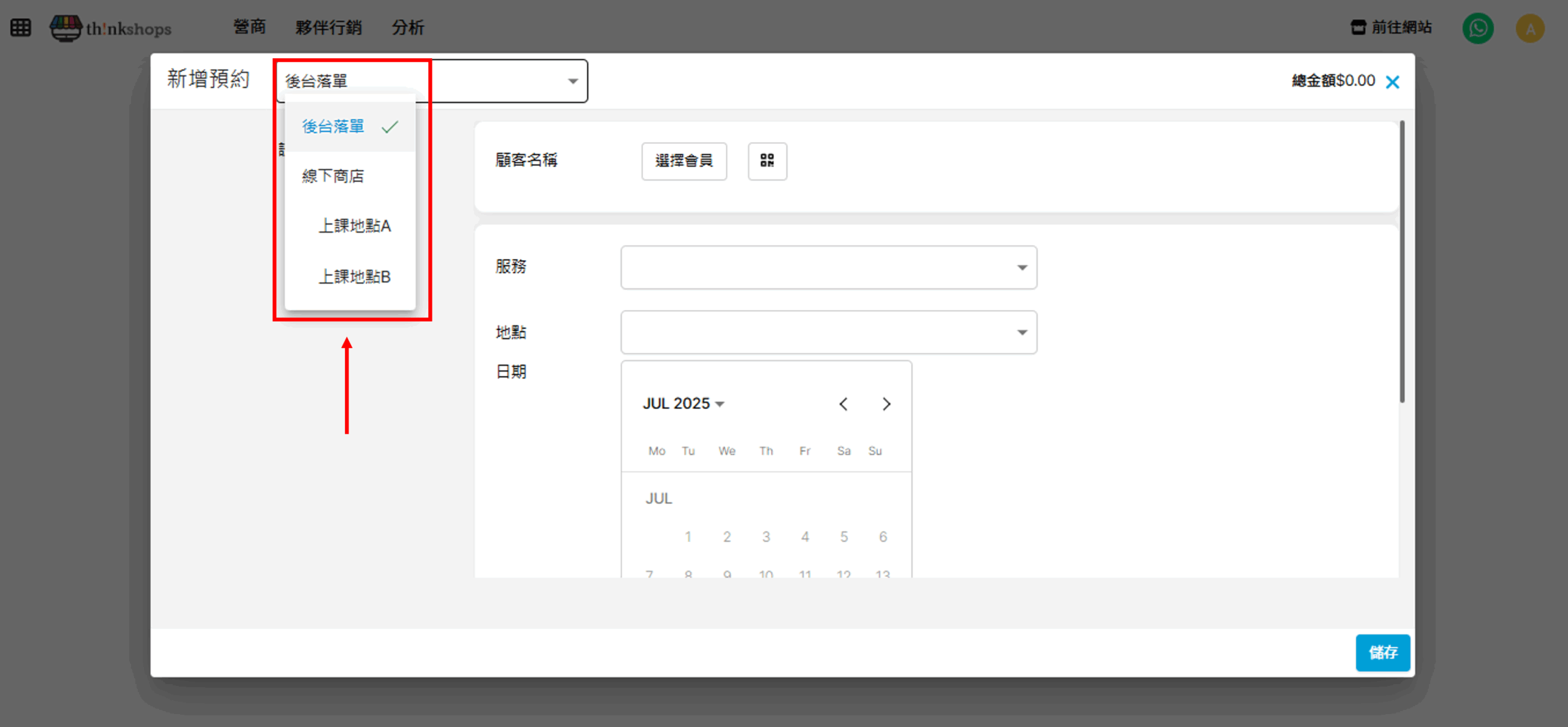Click the dialog vertical scrollbar
This screenshot has height=727, width=1568.
1401,262
